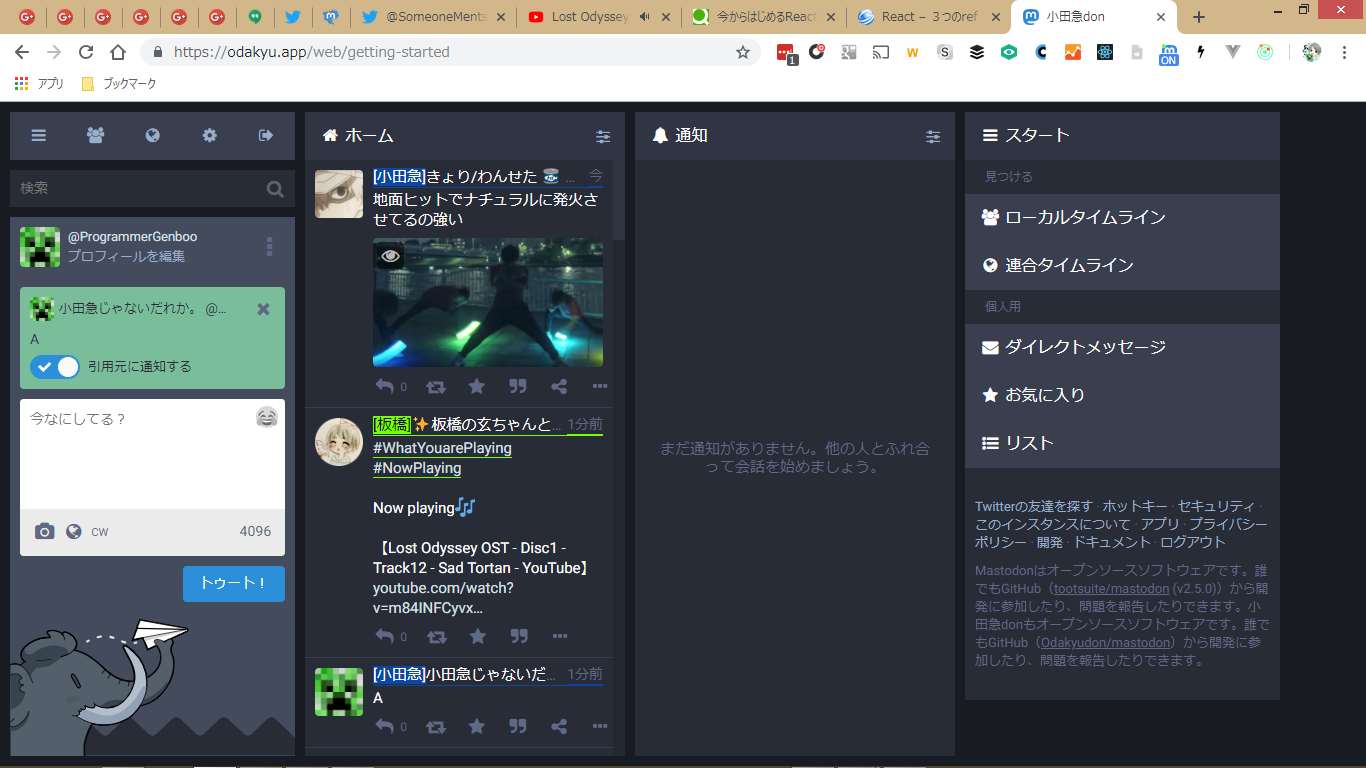Viewport: 1366px width, 768px height.
Task: Reply to the first home timeline post
Action: (x=385, y=387)
